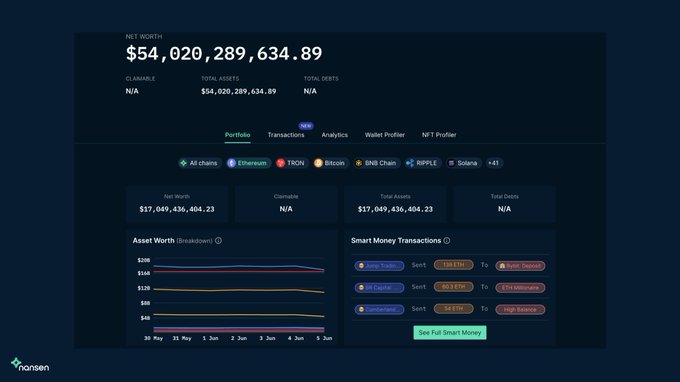680x382 pixels.
Task: Click the 30 May date on the chart axis
Action: pyautogui.click(x=154, y=338)
